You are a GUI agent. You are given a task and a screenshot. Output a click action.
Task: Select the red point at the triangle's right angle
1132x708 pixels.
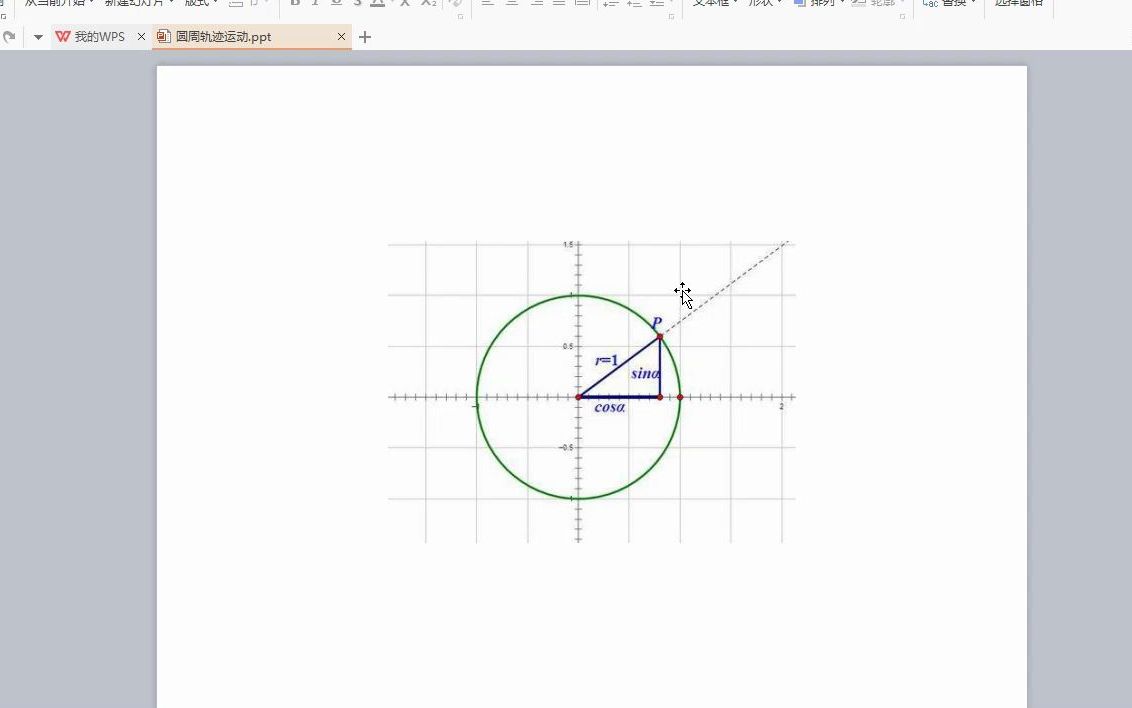[660, 397]
